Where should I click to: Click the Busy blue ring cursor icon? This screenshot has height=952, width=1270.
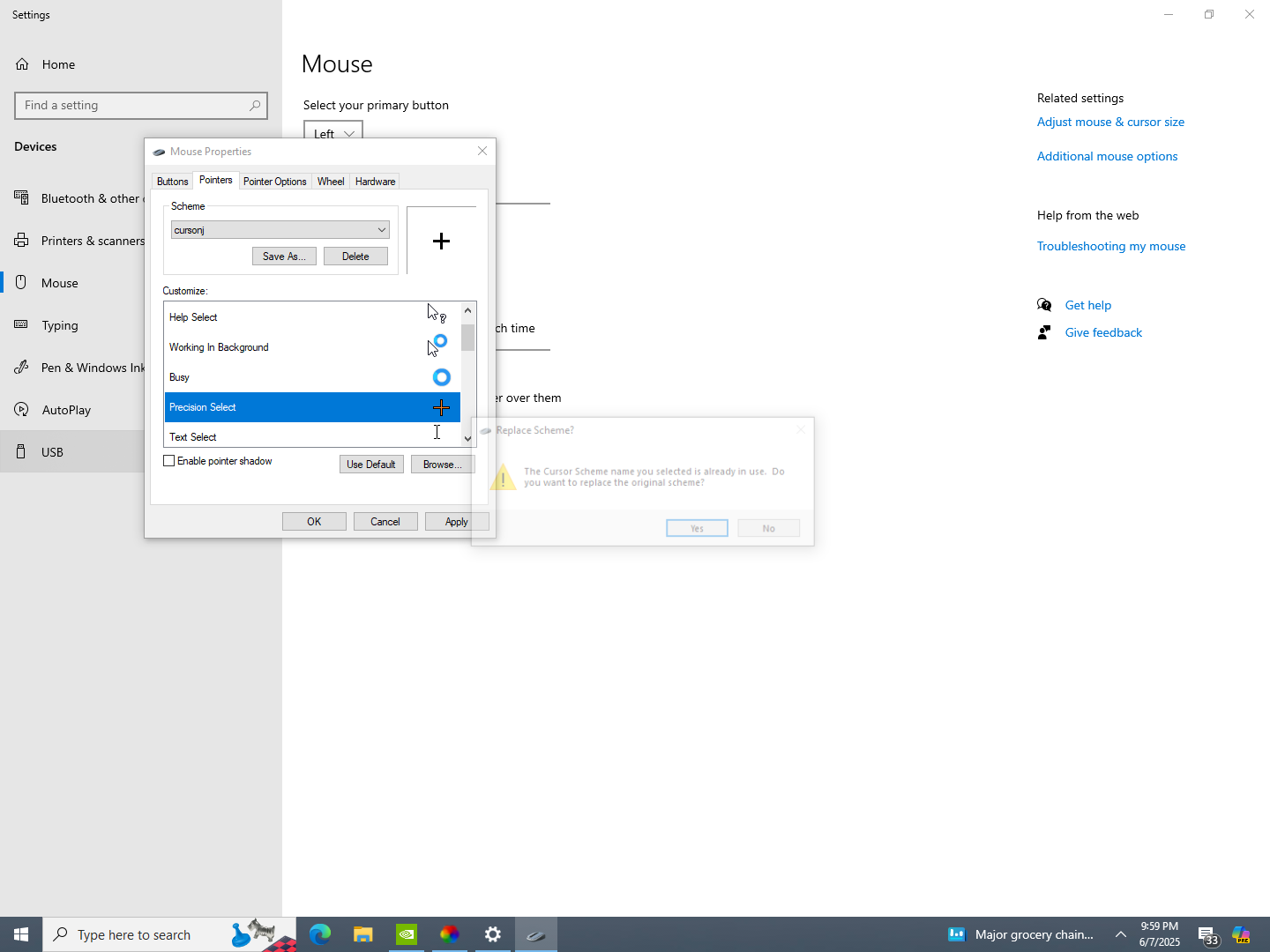coord(442,377)
